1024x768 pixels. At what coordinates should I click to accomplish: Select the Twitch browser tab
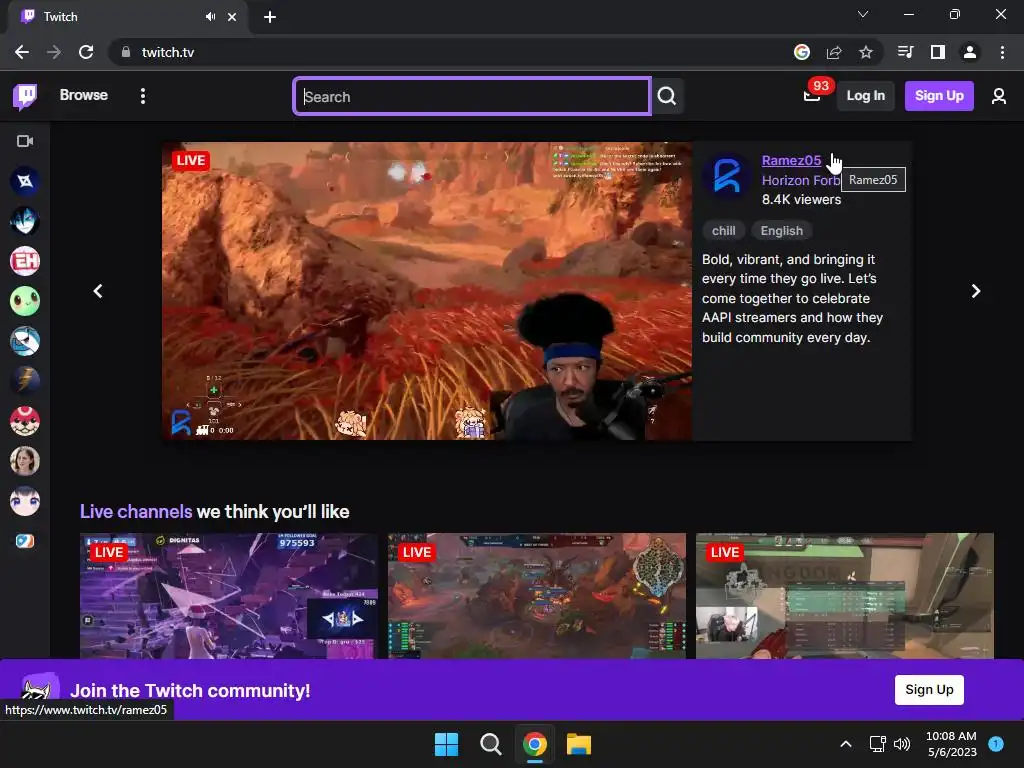[x=128, y=17]
